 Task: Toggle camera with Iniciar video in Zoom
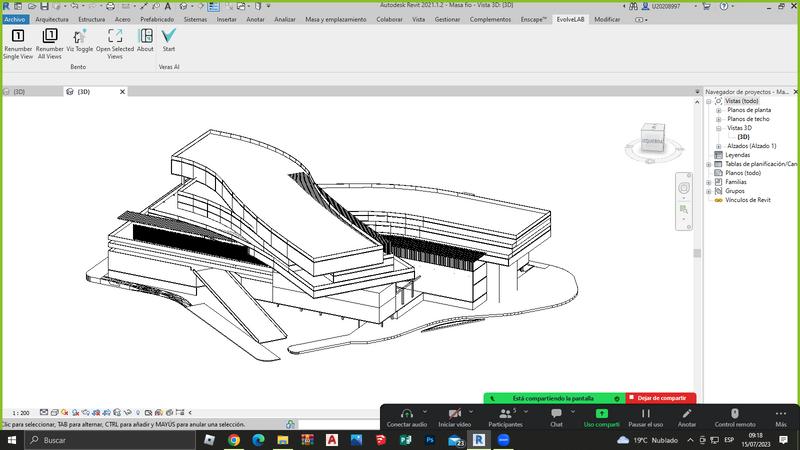tap(454, 414)
